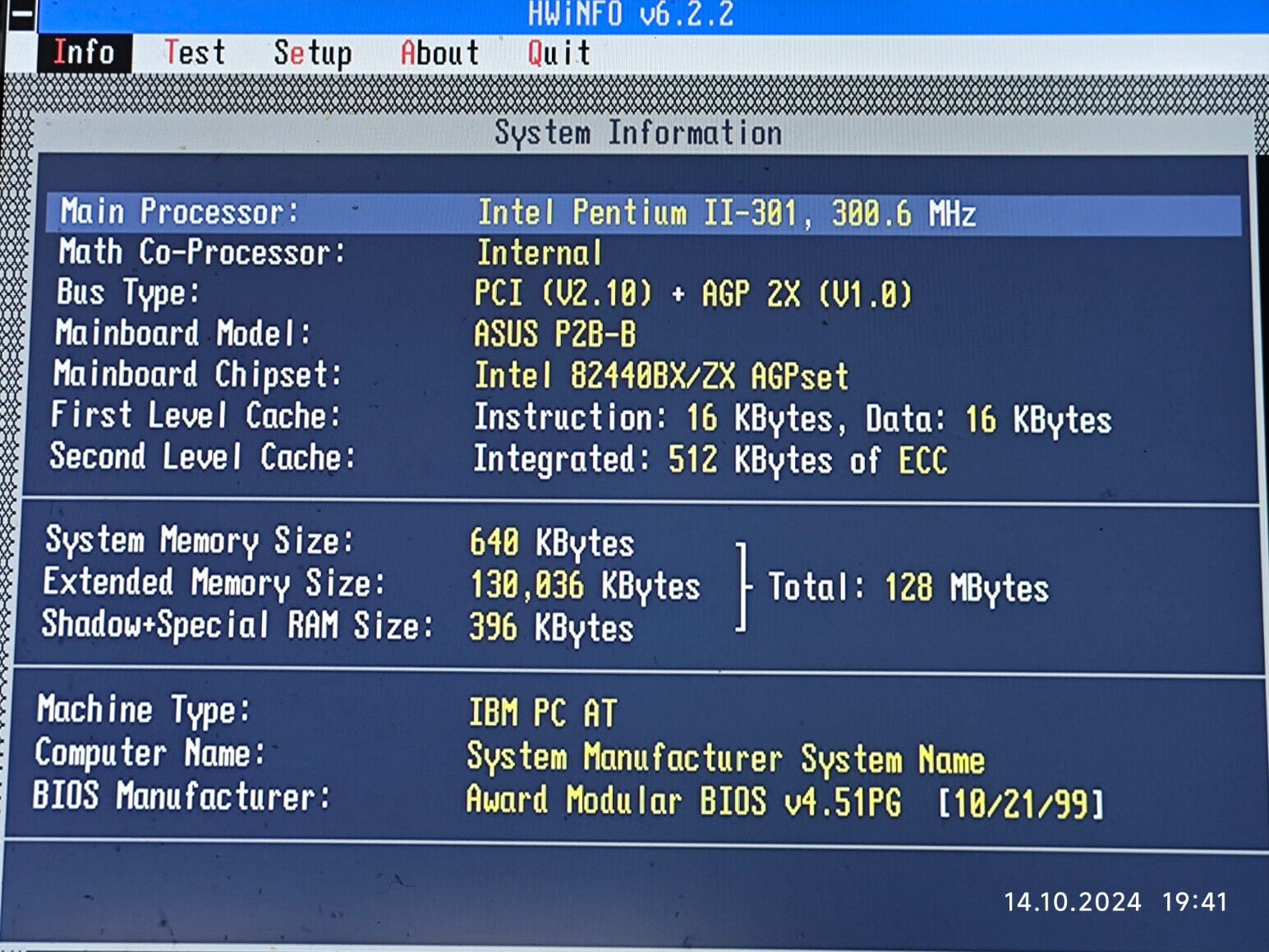
Task: Click the '396 KBytes' value
Action: pyautogui.click(x=551, y=628)
